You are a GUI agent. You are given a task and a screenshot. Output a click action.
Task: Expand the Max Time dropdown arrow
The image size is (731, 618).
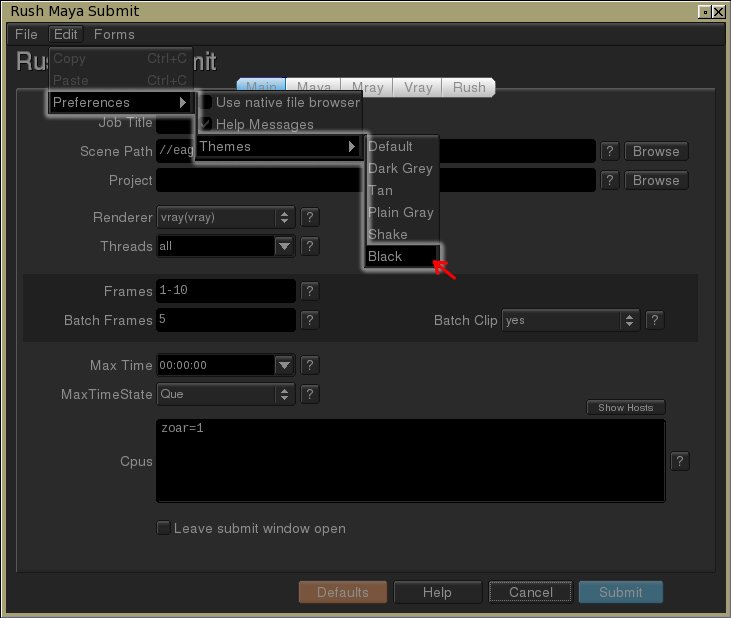284,365
